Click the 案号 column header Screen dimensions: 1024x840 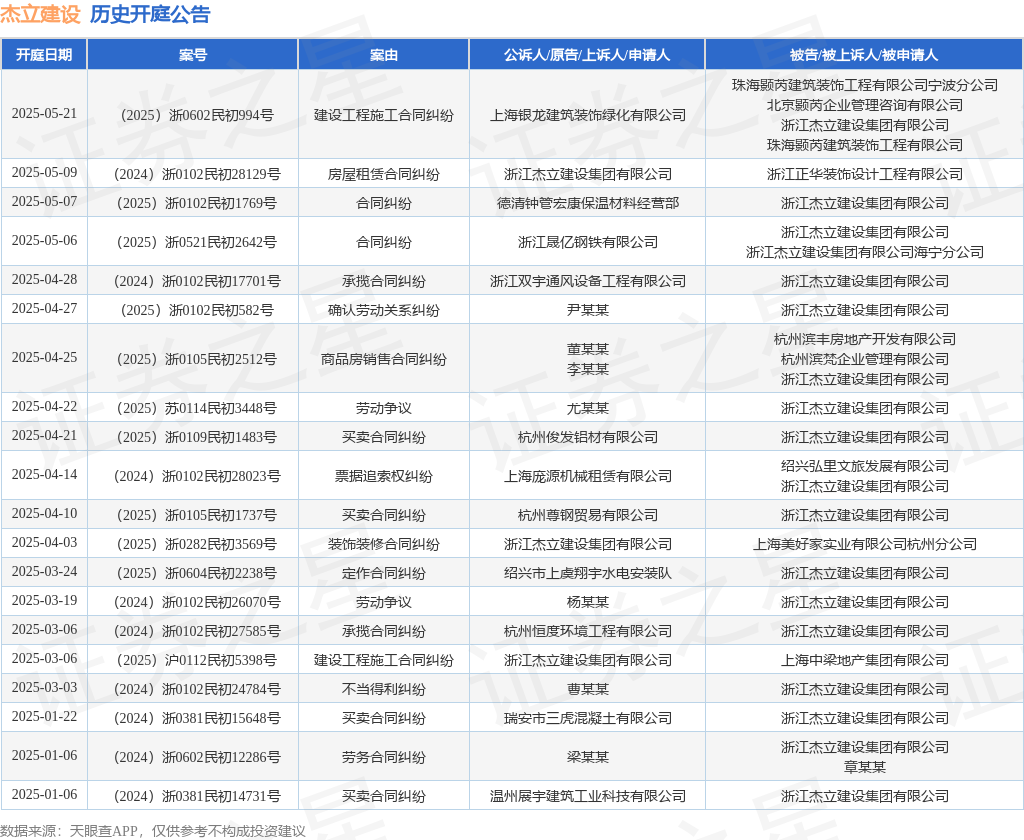click(x=193, y=55)
